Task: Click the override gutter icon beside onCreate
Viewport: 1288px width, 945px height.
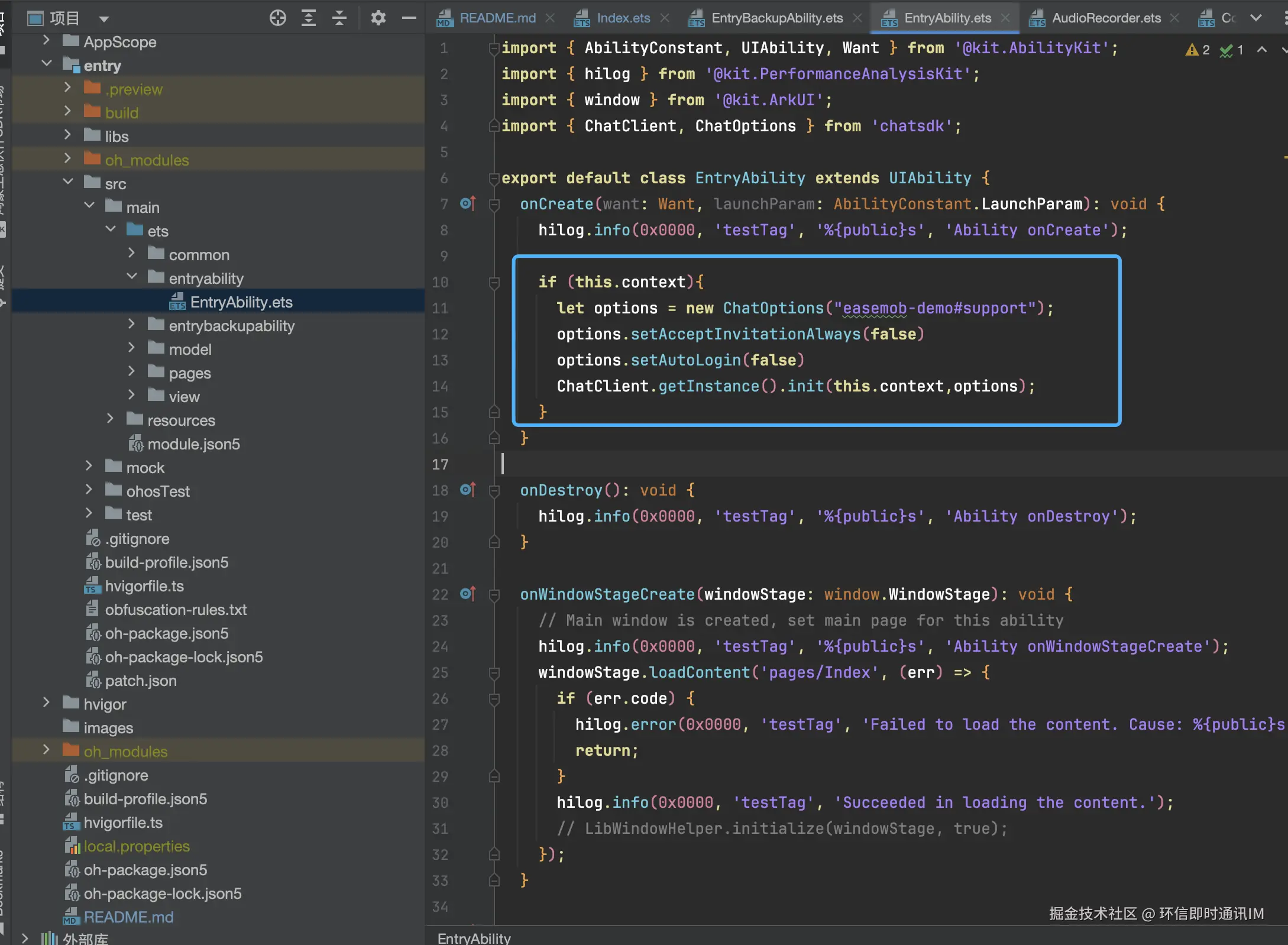Action: click(x=467, y=204)
